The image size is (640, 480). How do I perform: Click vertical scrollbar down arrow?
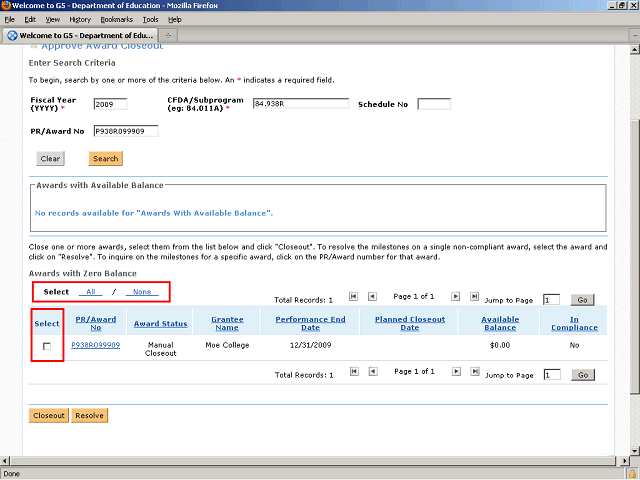[x=634, y=451]
